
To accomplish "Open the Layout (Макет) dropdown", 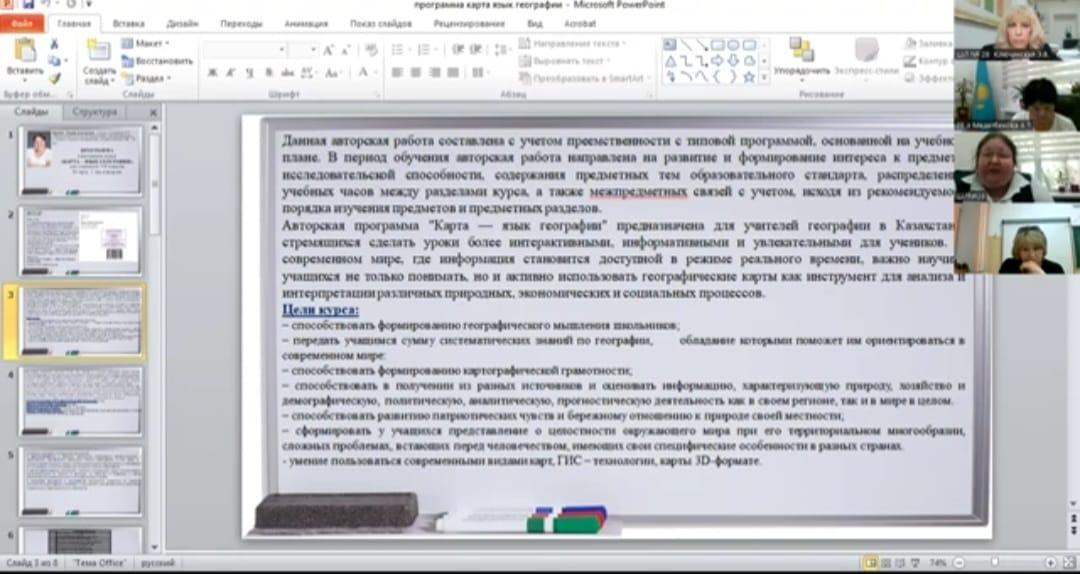I will pos(145,44).
